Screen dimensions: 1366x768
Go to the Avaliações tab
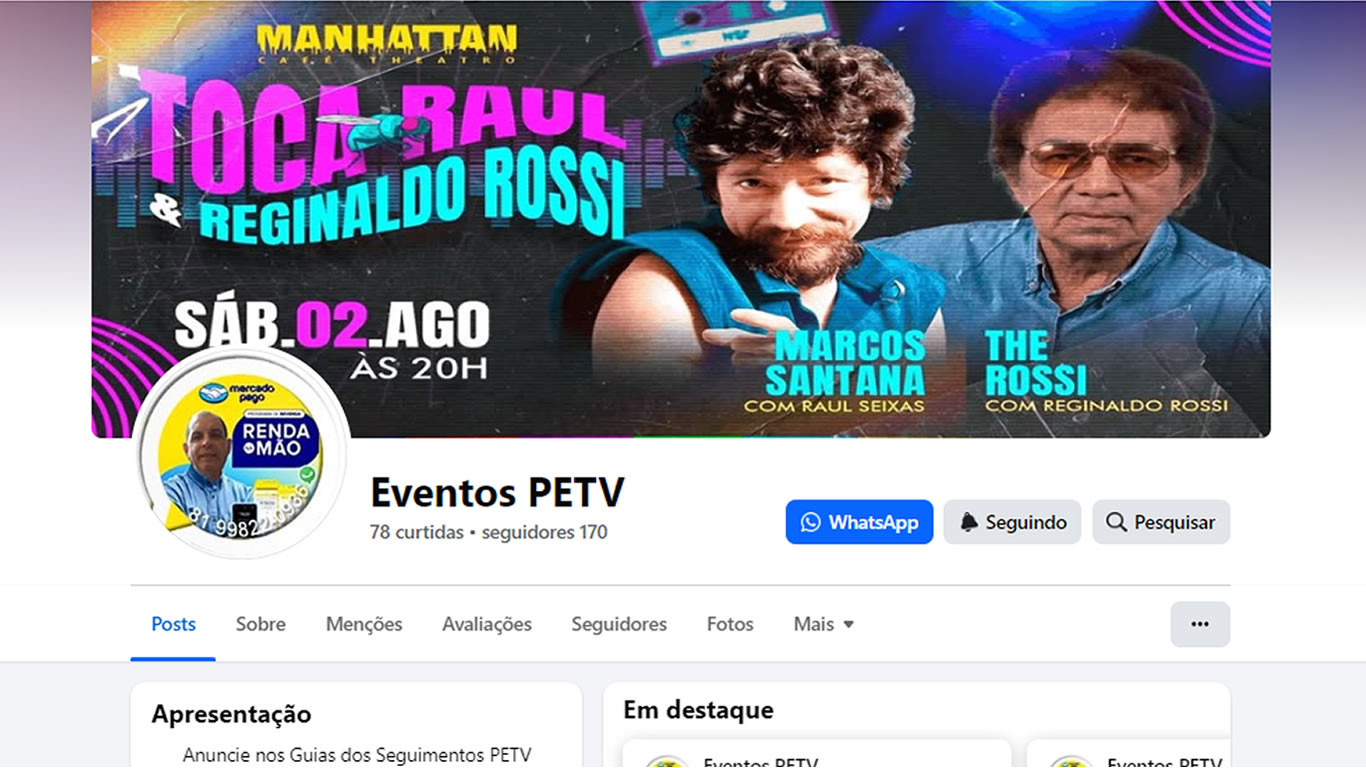click(x=487, y=624)
